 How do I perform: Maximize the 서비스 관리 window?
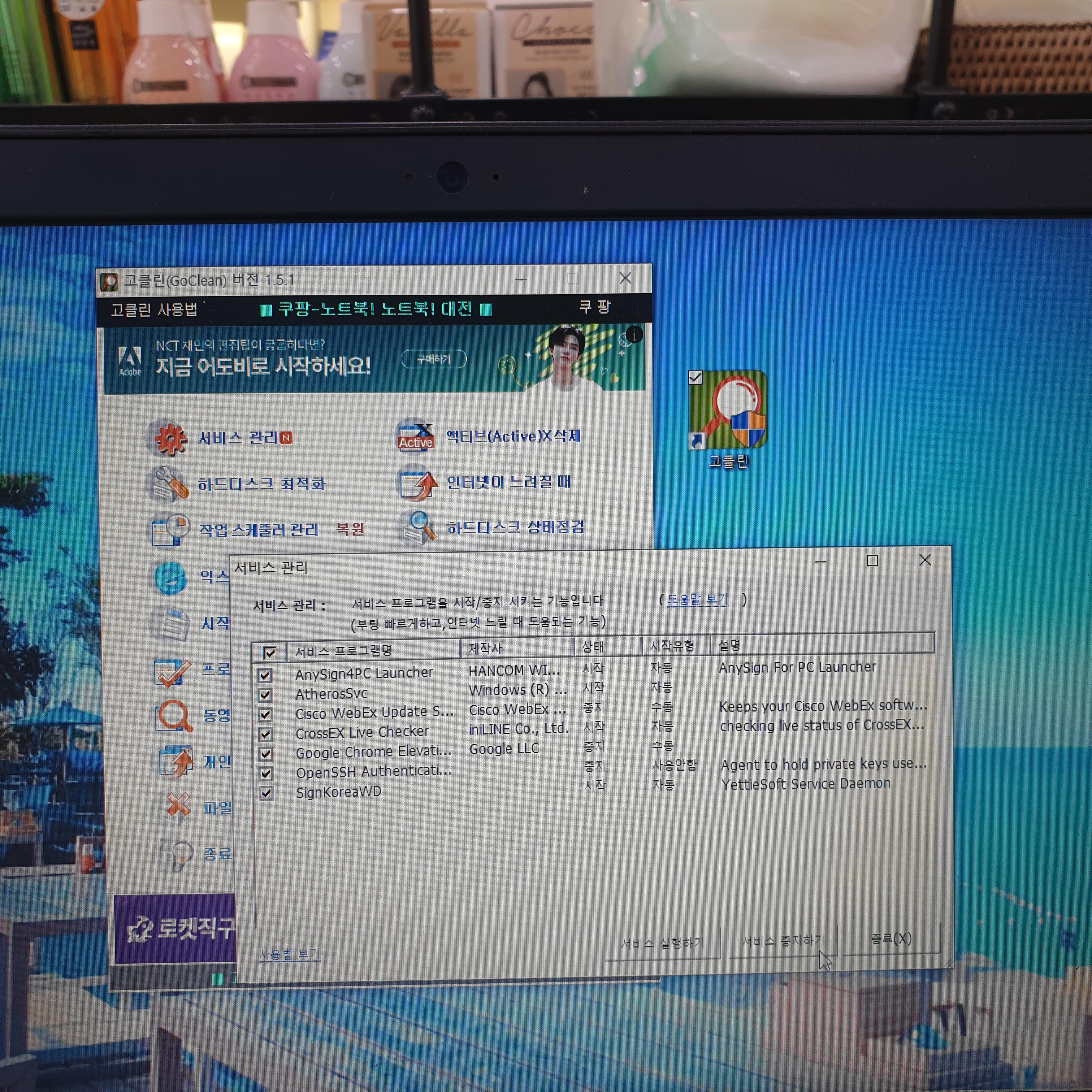click(872, 560)
